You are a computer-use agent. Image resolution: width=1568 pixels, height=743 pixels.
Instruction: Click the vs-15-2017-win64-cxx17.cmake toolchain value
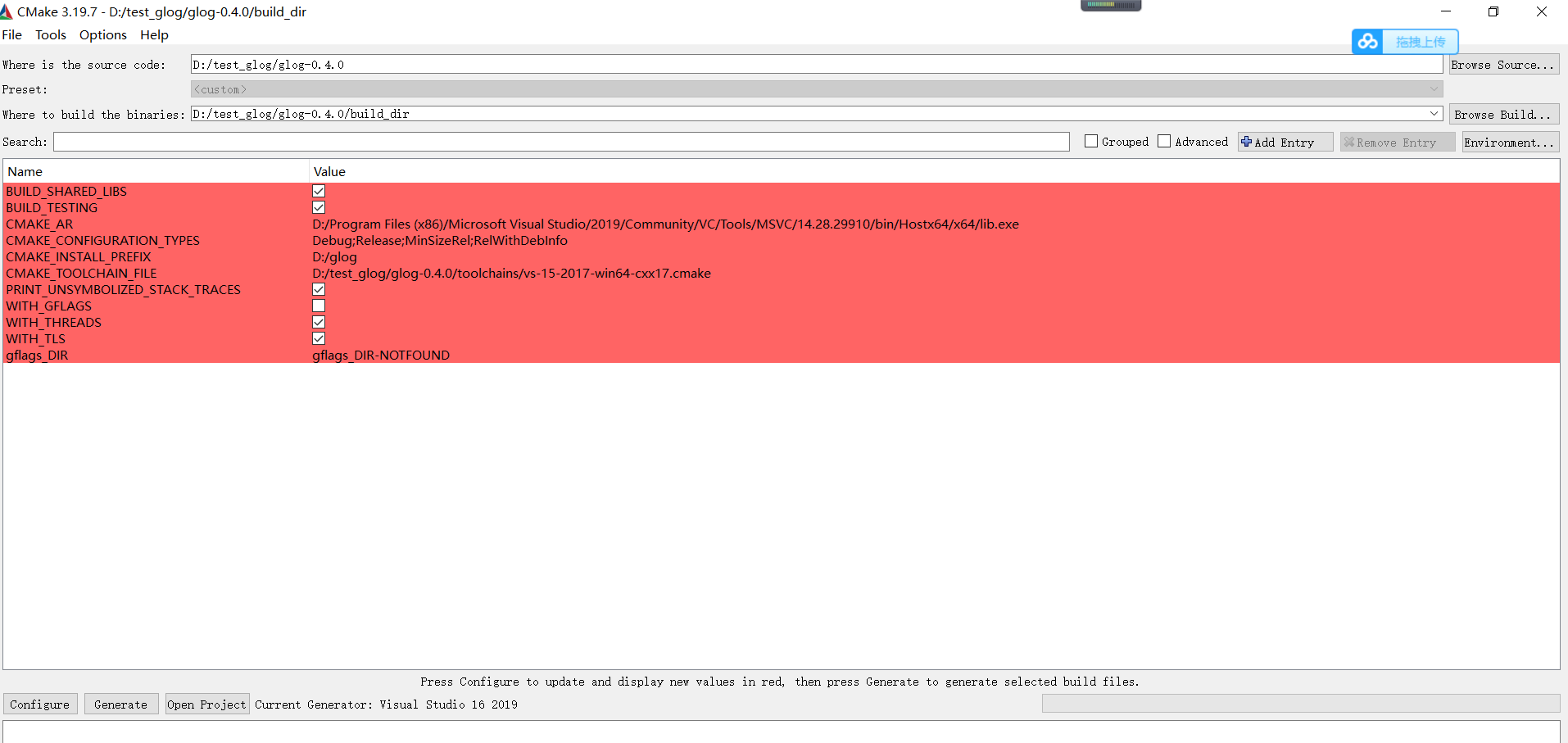point(511,273)
